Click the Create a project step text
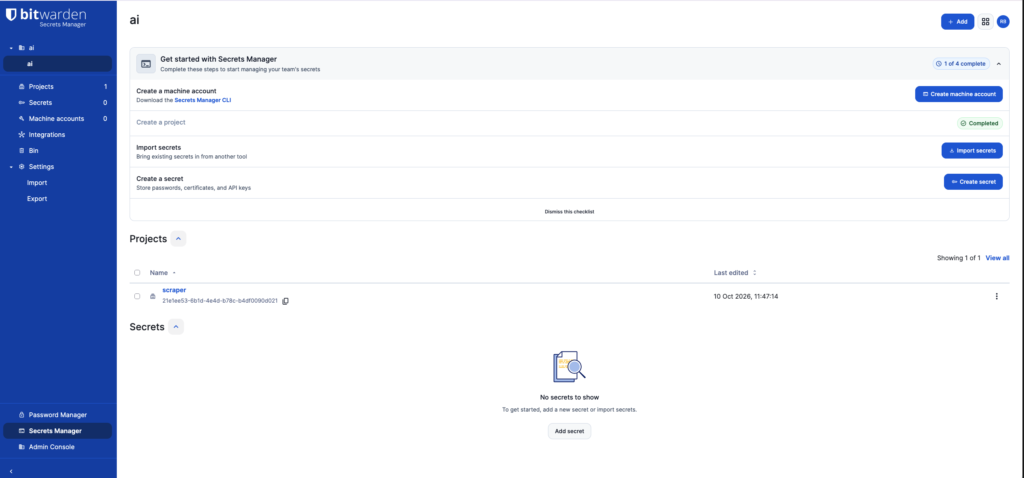Image resolution: width=1024 pixels, height=478 pixels. point(161,122)
